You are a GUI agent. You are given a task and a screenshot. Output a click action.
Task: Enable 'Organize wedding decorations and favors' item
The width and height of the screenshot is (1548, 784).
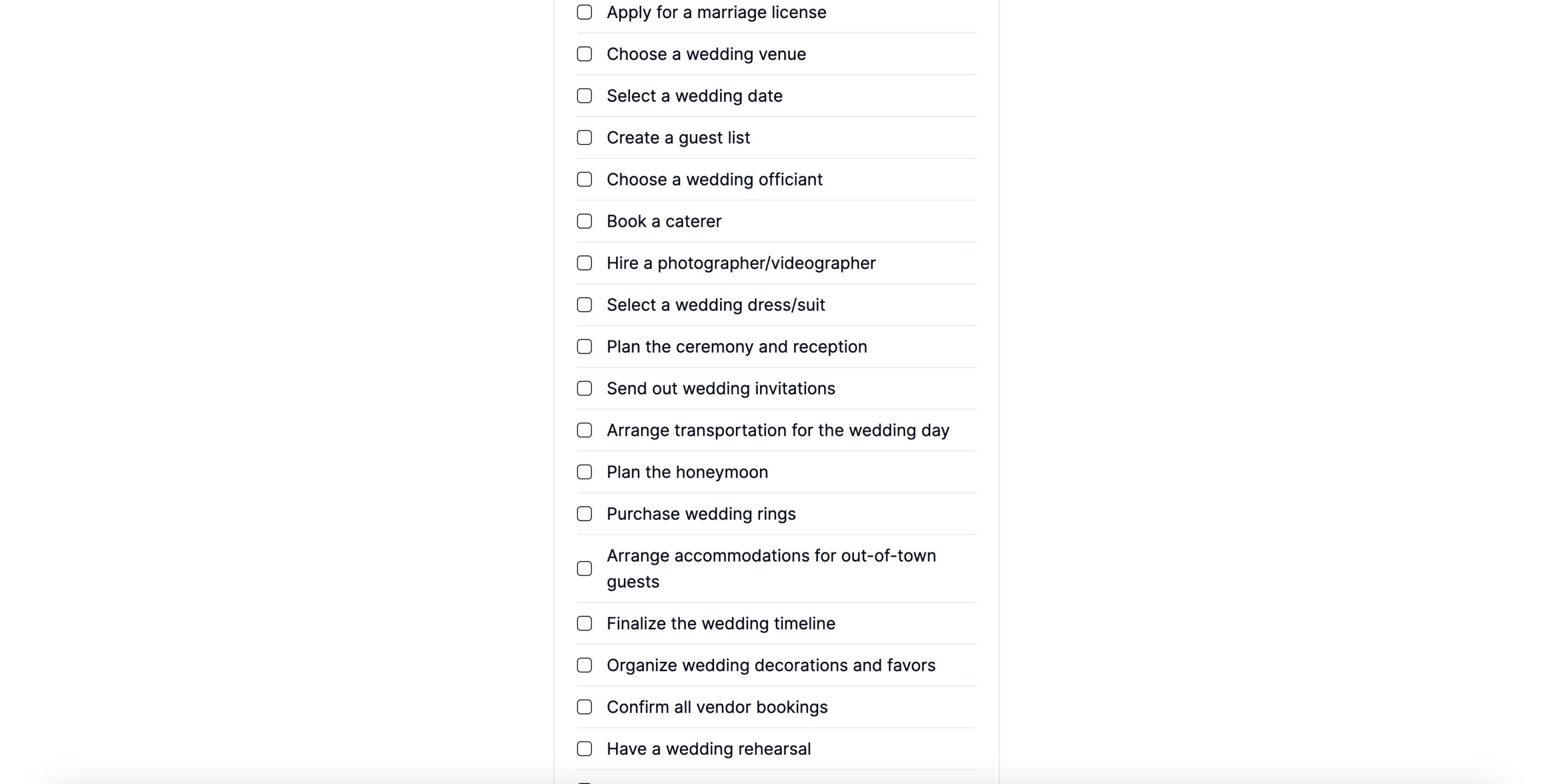tap(584, 665)
